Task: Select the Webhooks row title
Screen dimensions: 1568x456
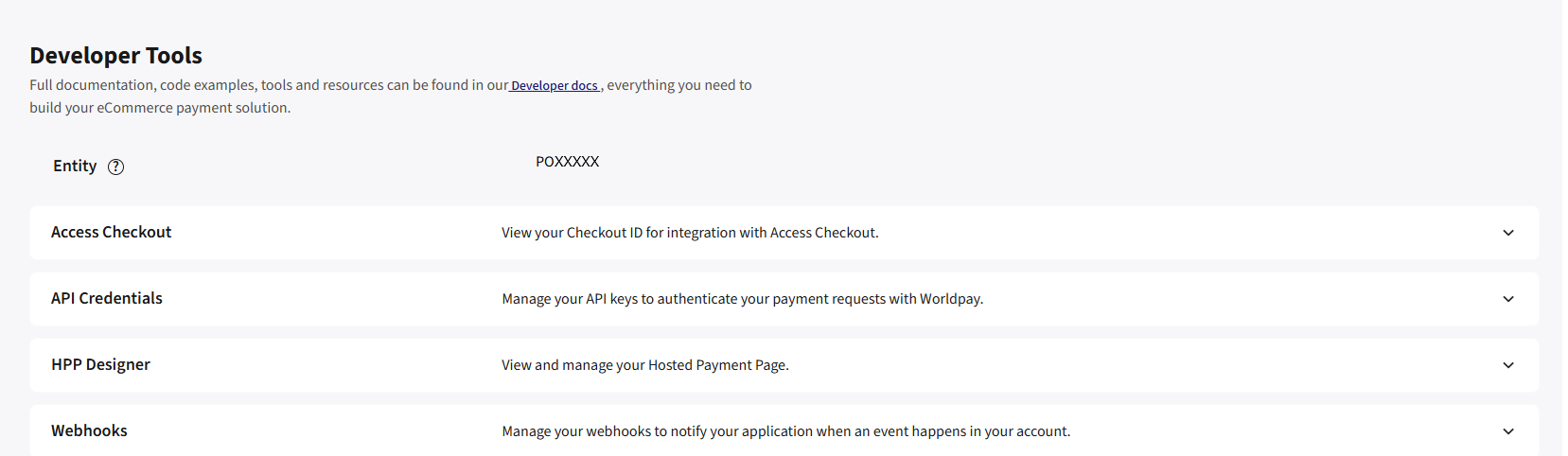Action: pyautogui.click(x=89, y=431)
